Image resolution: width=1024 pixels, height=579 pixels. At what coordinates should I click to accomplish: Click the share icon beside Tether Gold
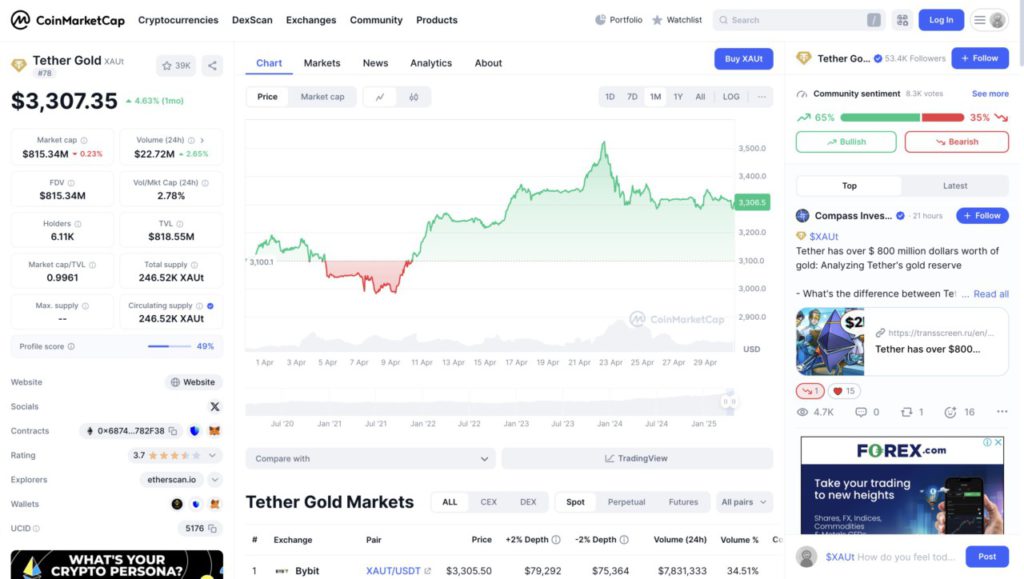click(212, 66)
